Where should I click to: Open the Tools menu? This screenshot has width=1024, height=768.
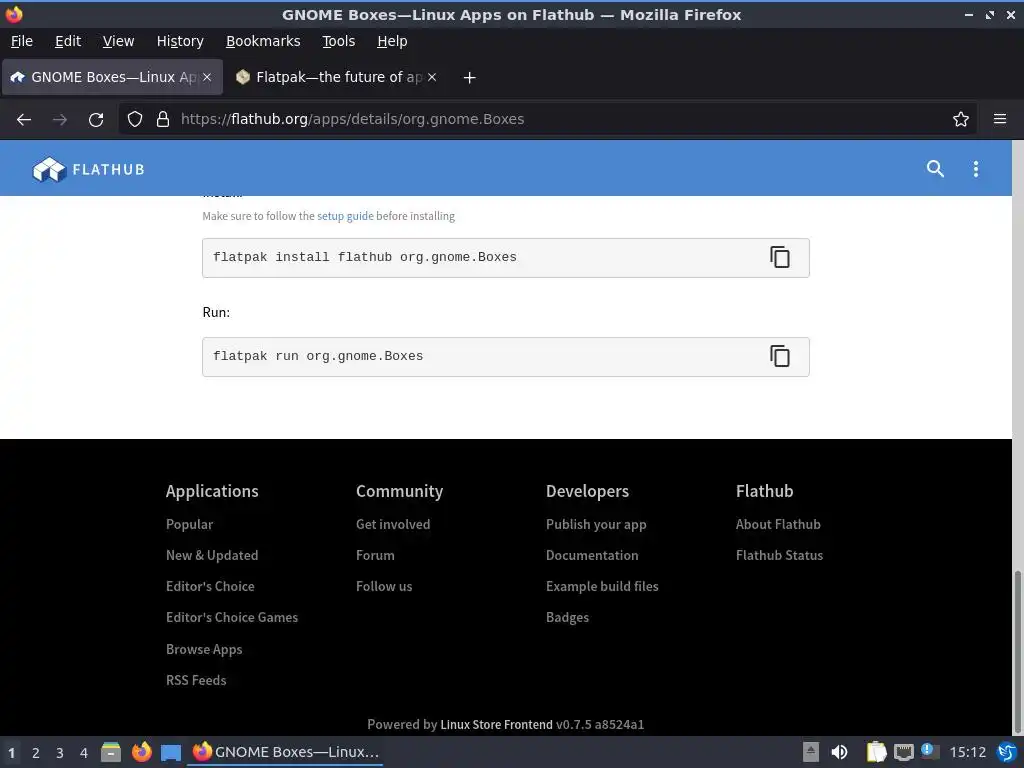click(x=339, y=41)
